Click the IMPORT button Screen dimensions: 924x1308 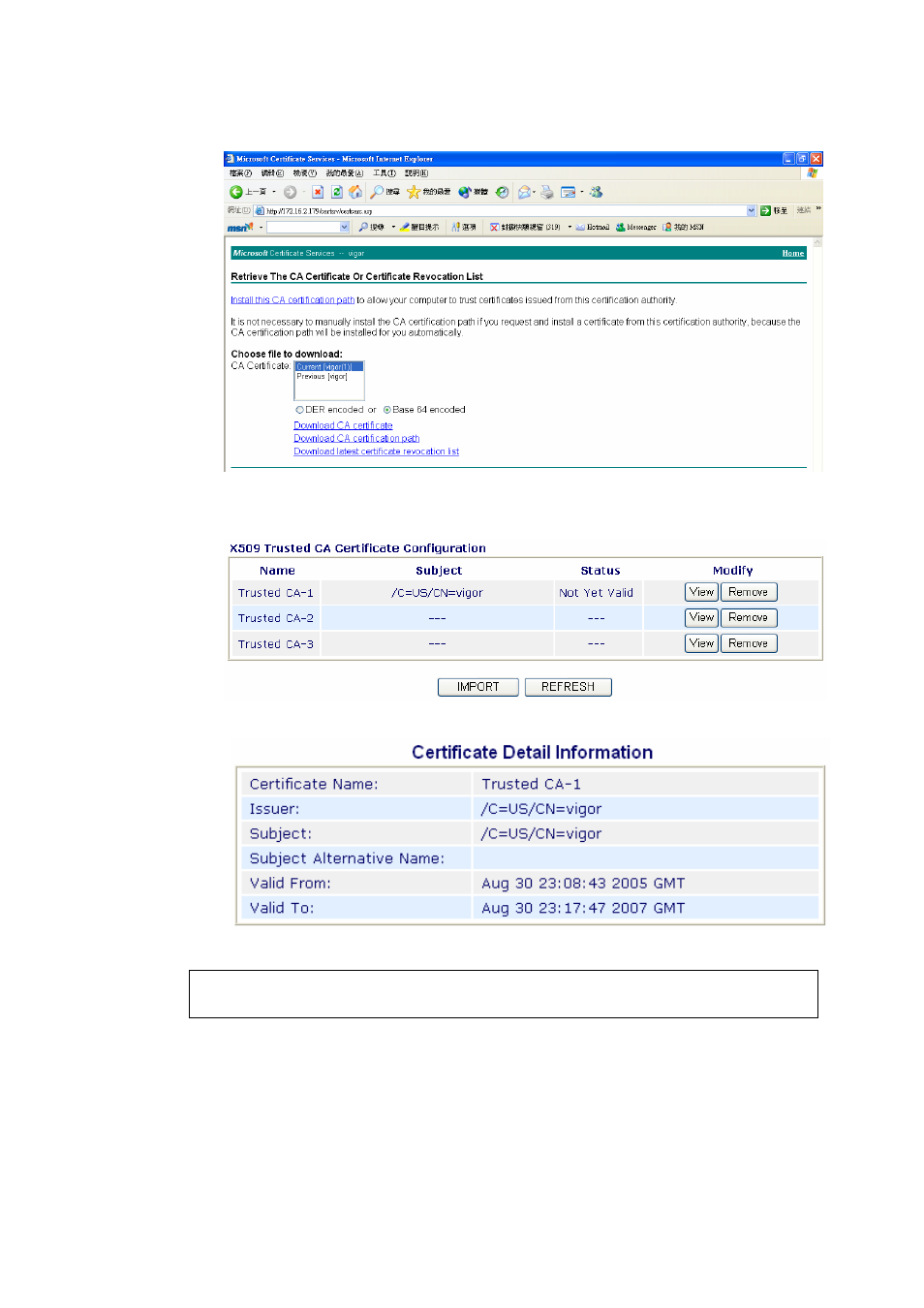(x=478, y=687)
